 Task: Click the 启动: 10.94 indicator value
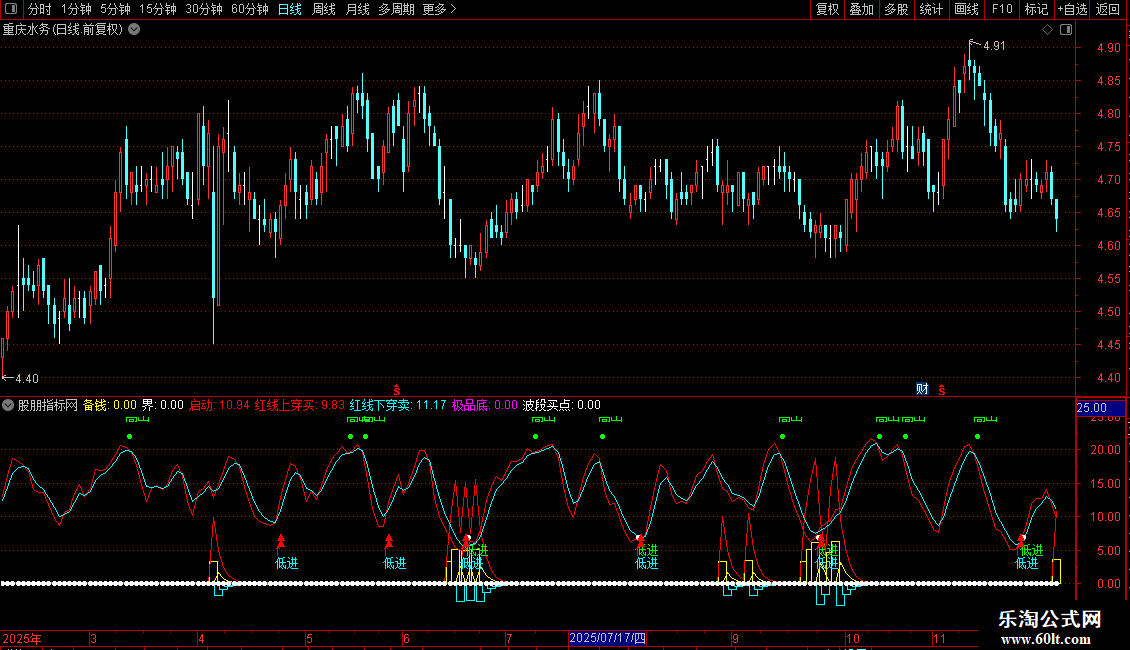219,406
